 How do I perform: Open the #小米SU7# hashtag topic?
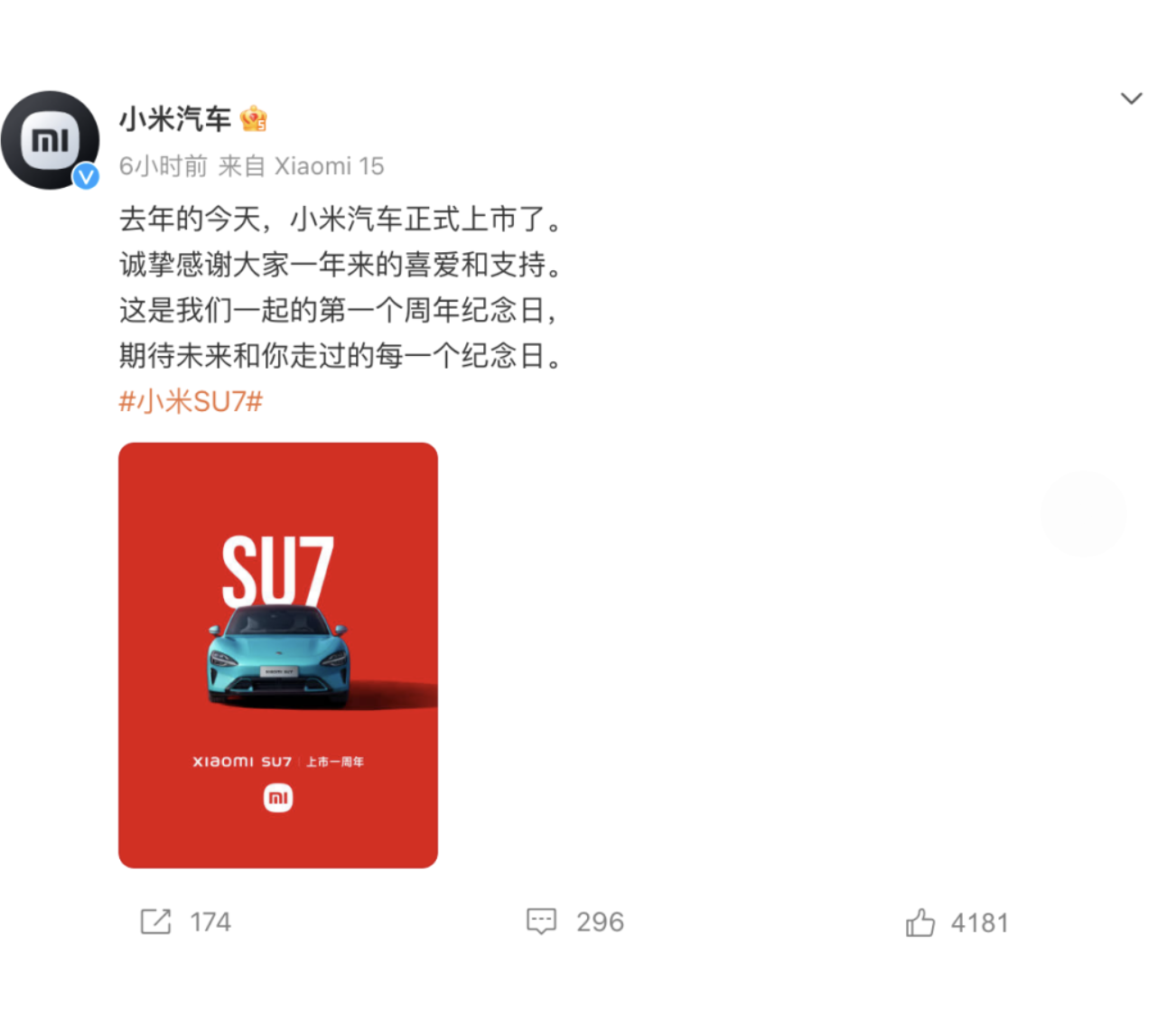click(x=191, y=401)
